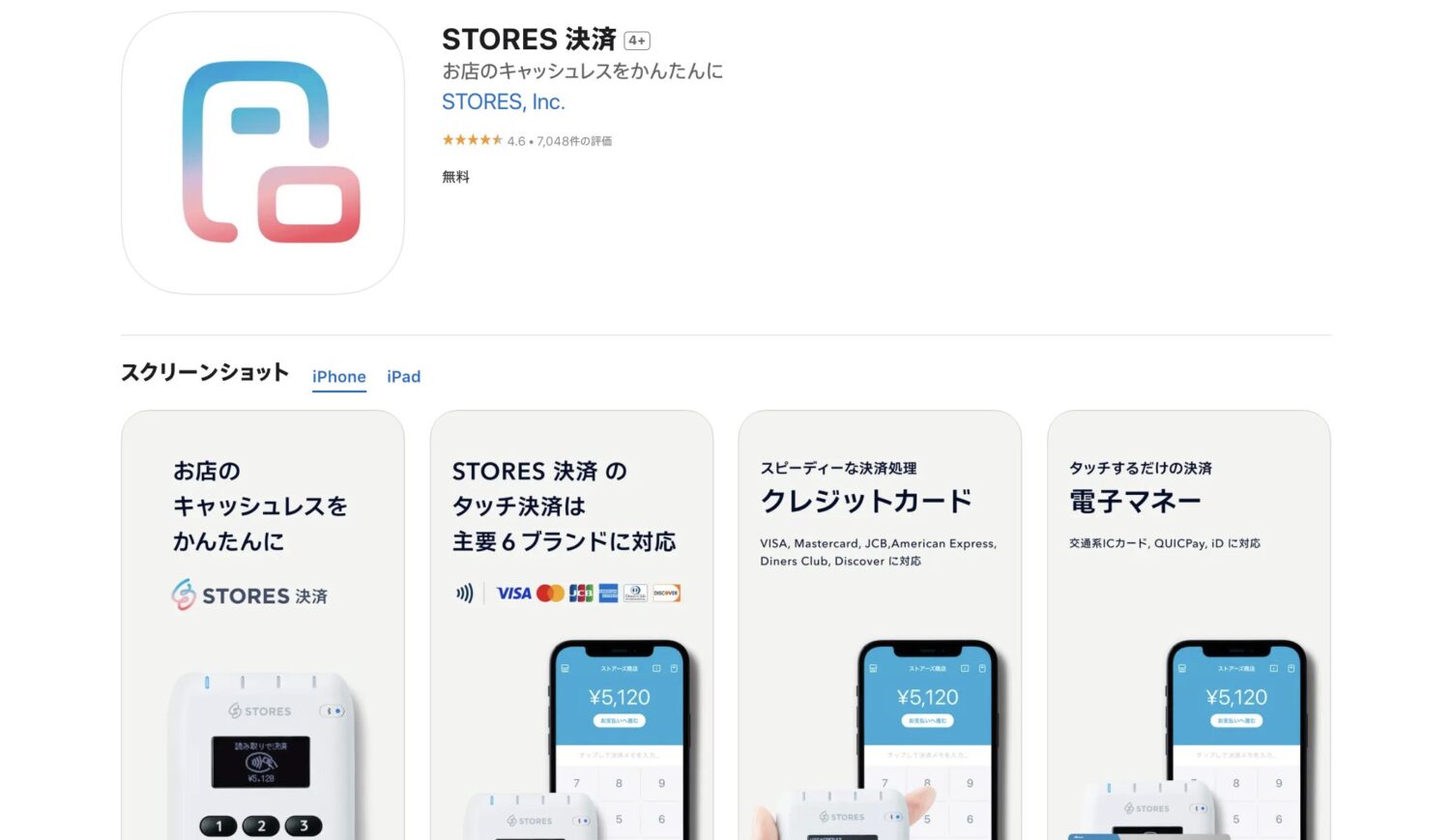Click the STORES 決済 app title
This screenshot has width=1450, height=840.
click(x=529, y=40)
